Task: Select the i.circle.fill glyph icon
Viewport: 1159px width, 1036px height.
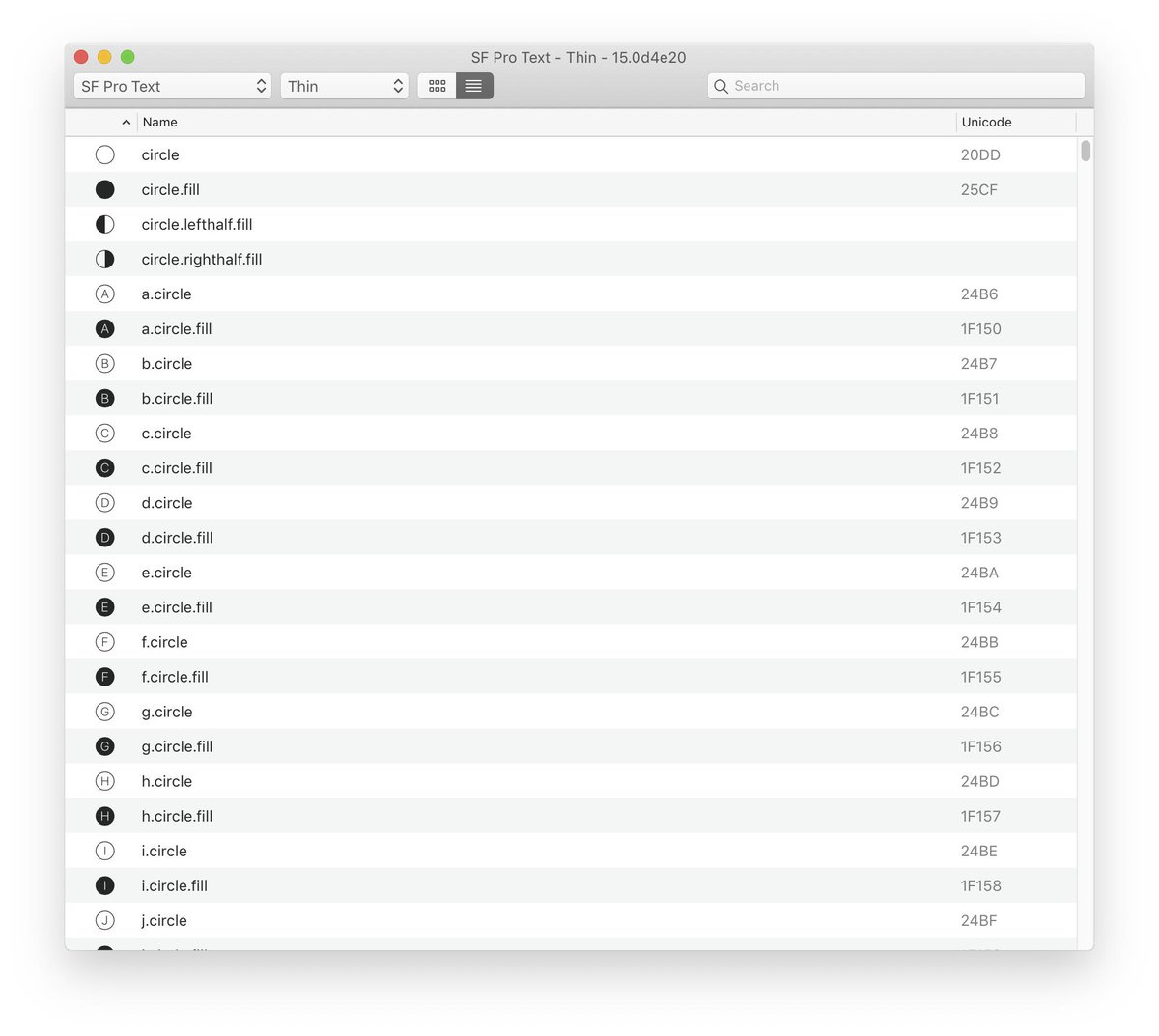Action: coord(105,884)
